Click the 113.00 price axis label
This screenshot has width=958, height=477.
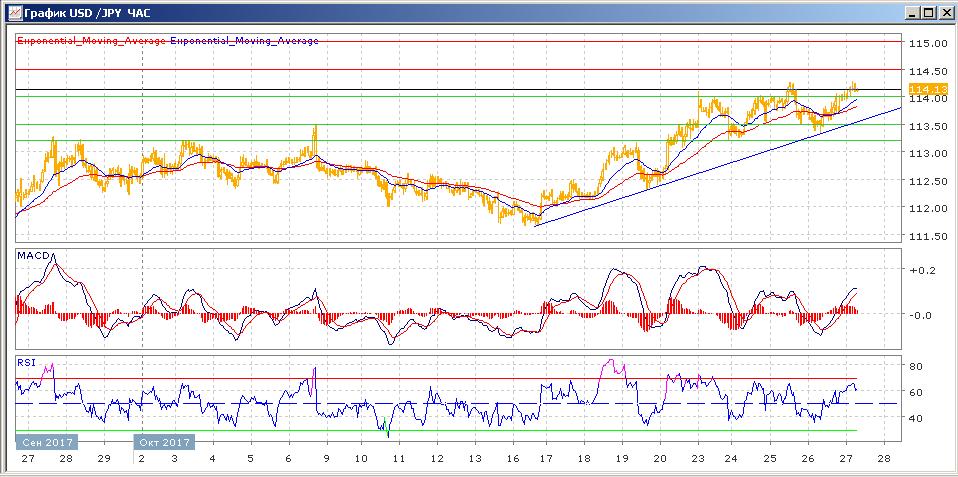(x=927, y=153)
